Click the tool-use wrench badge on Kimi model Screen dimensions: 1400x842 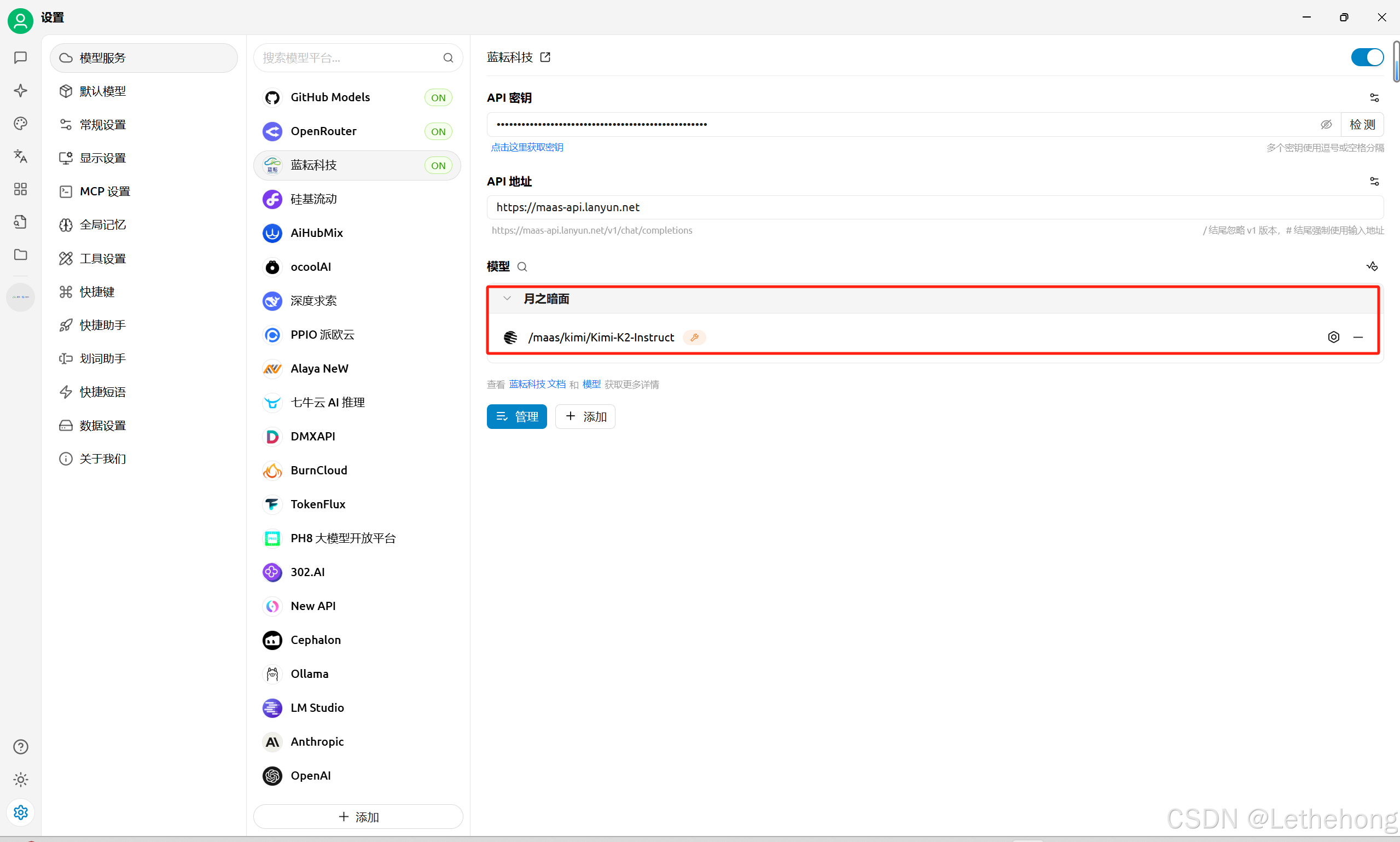tap(694, 337)
